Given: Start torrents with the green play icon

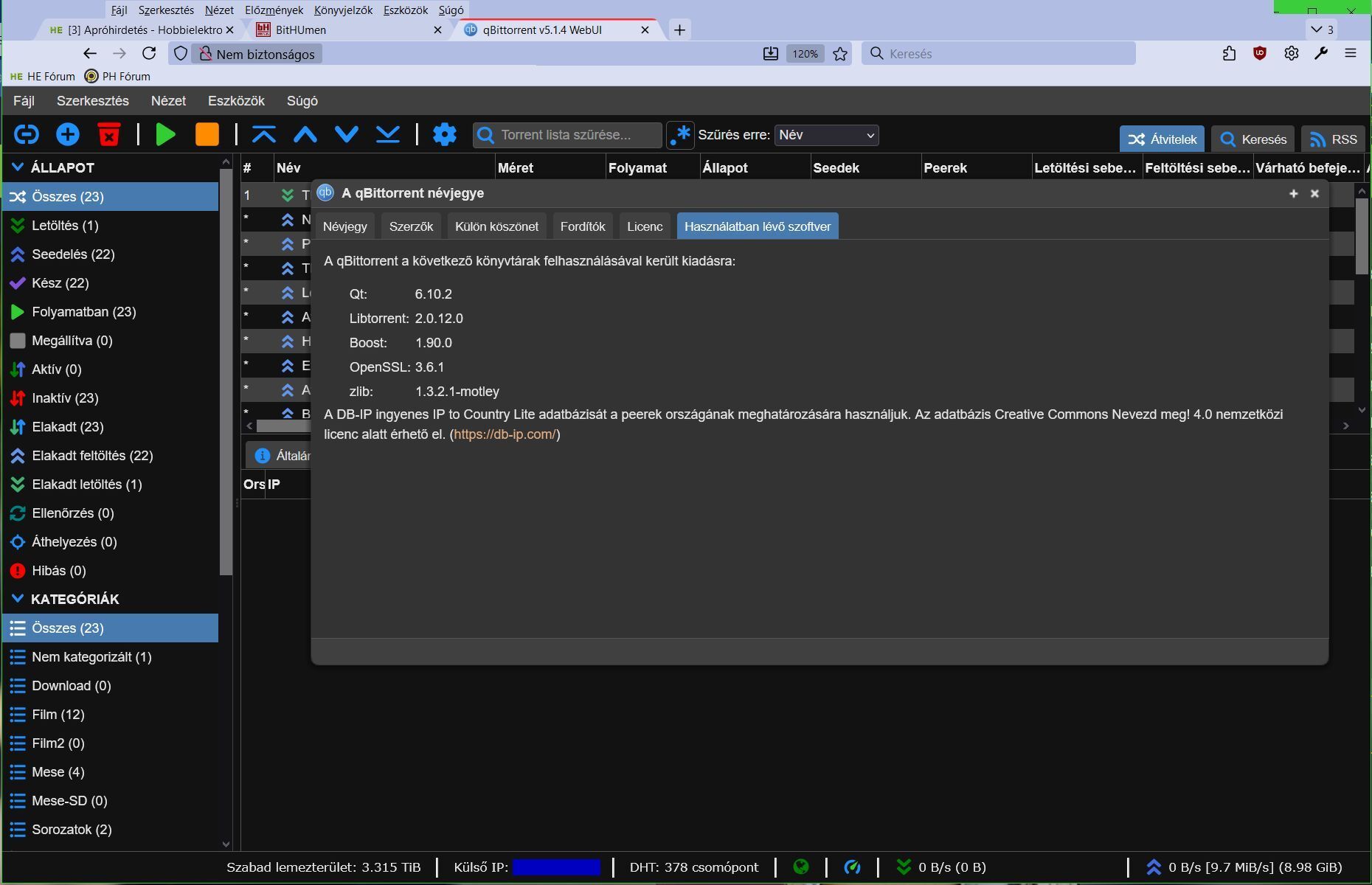Looking at the screenshot, I should tap(166, 135).
